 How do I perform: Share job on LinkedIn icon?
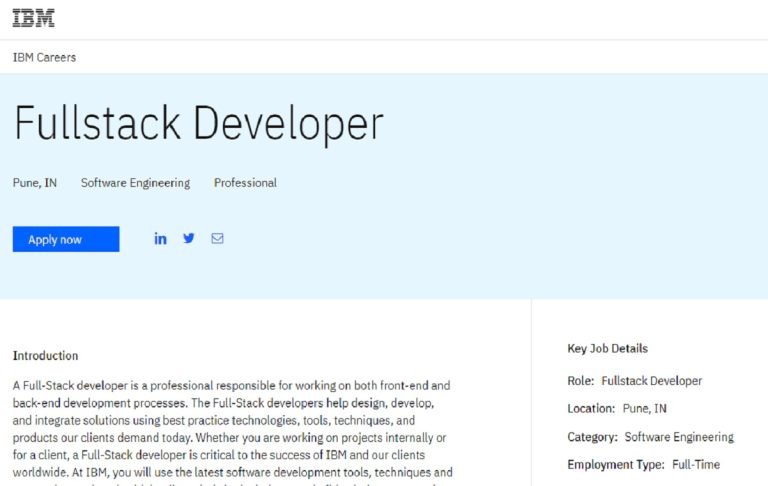[x=160, y=239]
